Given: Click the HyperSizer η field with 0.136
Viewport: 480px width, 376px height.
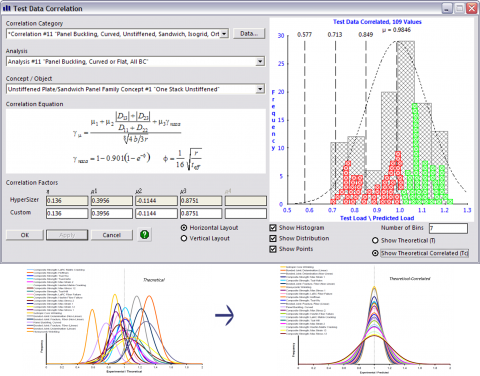Looking at the screenshot, I should coord(67,201).
